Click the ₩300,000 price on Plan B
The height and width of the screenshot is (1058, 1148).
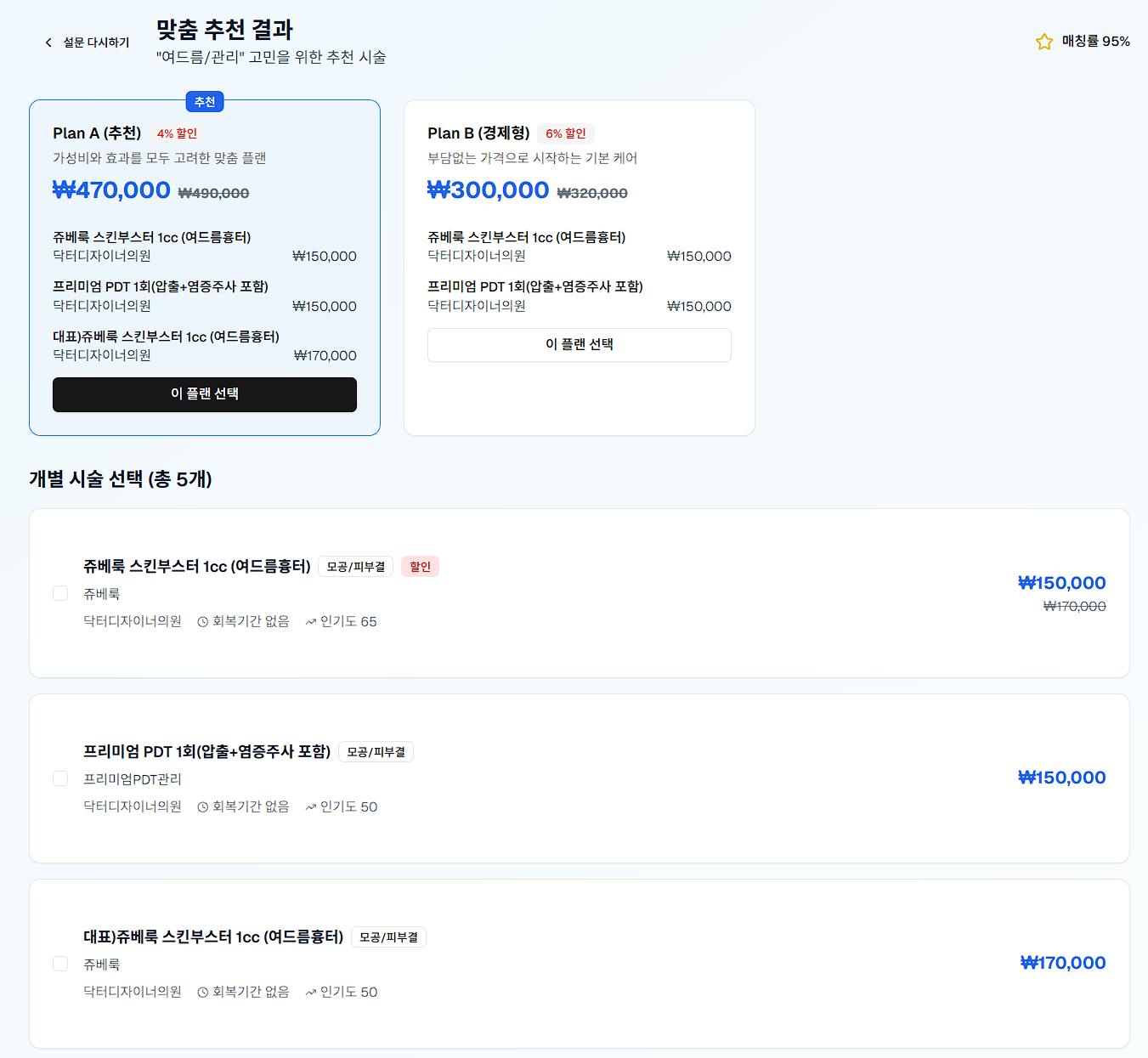[488, 190]
